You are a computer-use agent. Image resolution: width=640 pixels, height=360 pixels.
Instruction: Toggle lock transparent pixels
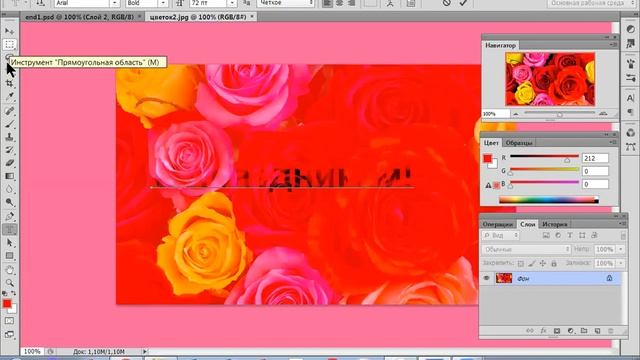[x=520, y=264]
